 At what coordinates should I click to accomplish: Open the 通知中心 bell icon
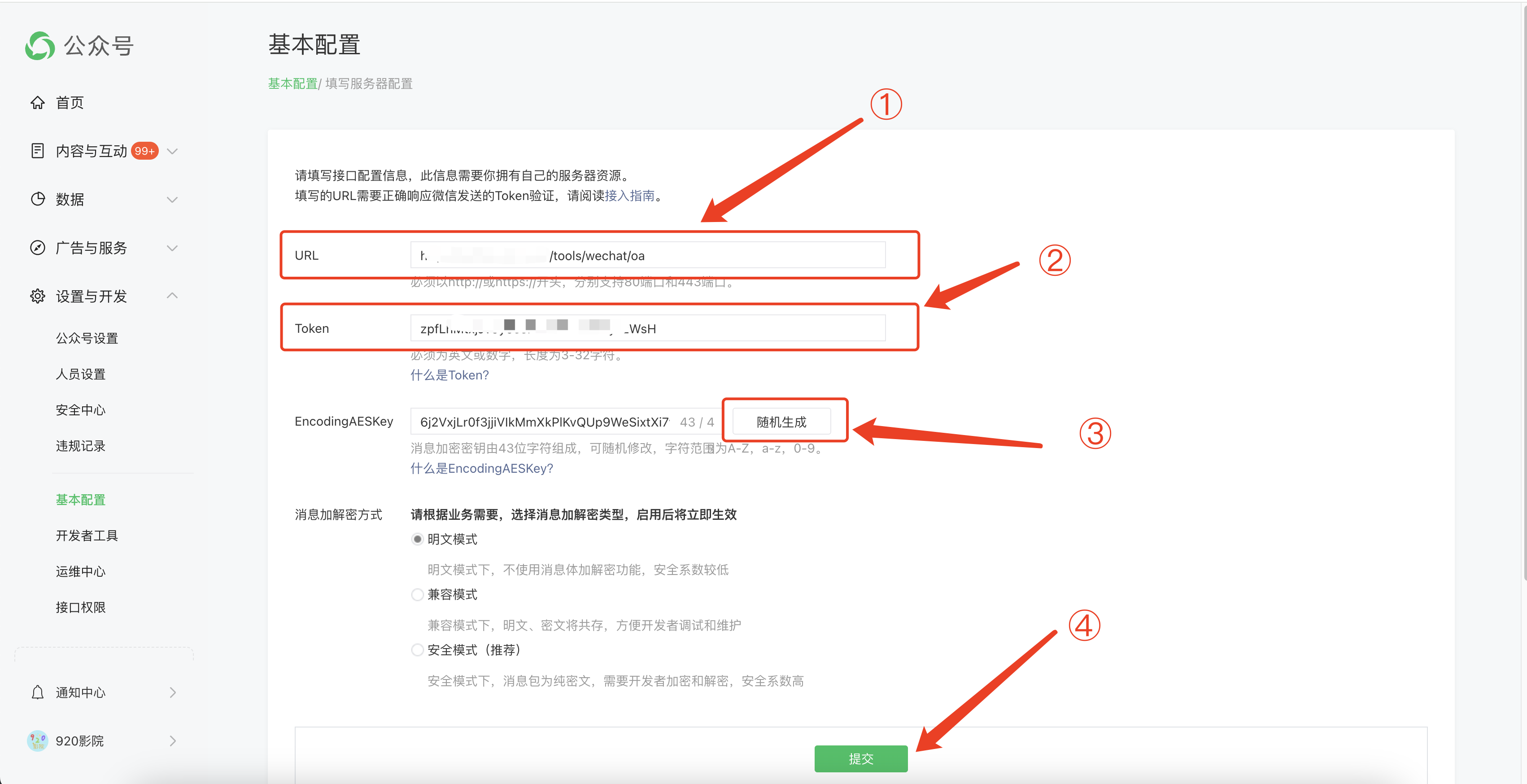[x=37, y=692]
